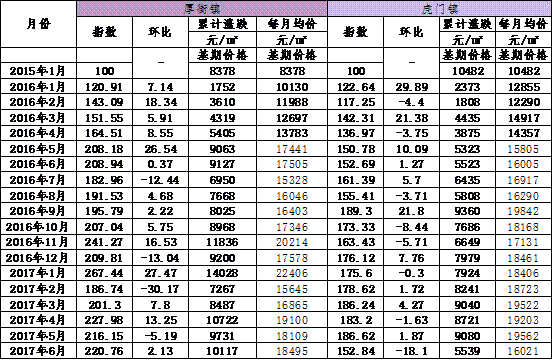Click the cell with value 11836
Viewport: 553px width, 360px height.
pos(223,242)
